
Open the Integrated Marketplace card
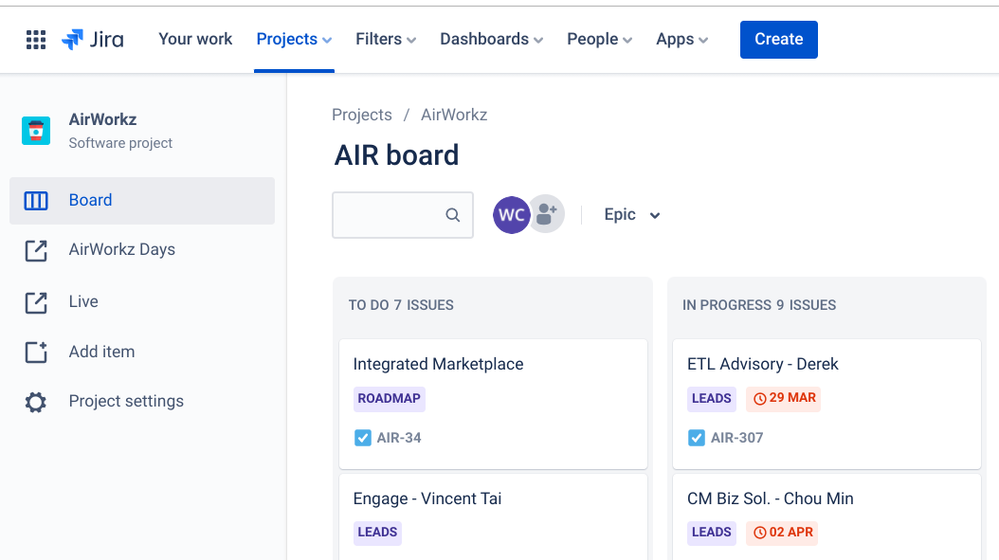493,404
